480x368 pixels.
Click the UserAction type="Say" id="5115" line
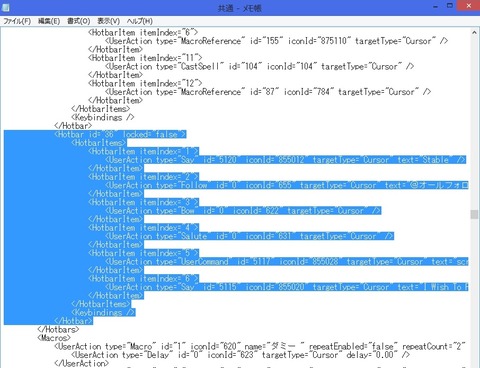(287, 287)
